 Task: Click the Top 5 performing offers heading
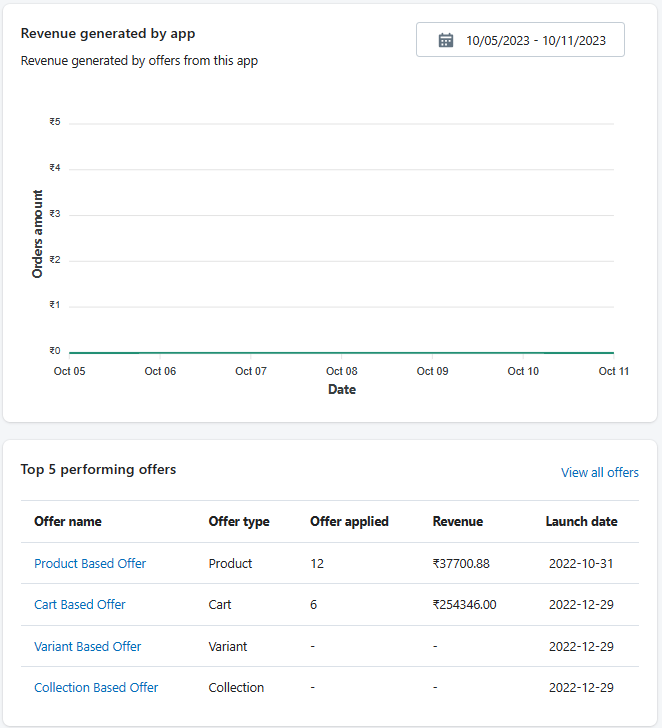pos(98,469)
